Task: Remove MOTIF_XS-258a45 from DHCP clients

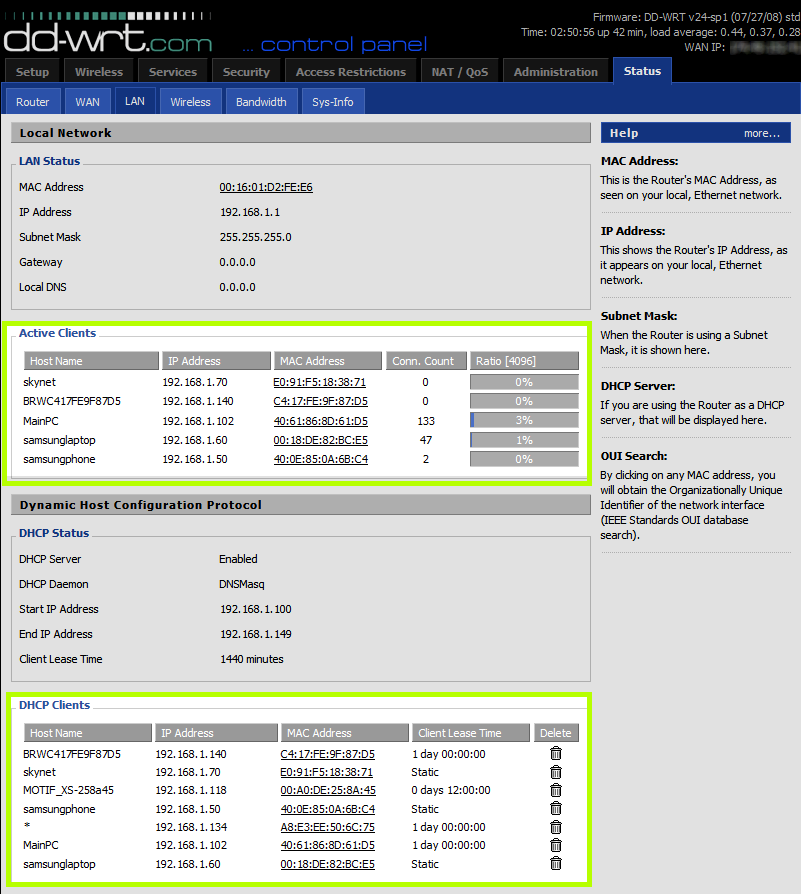Action: pos(556,790)
